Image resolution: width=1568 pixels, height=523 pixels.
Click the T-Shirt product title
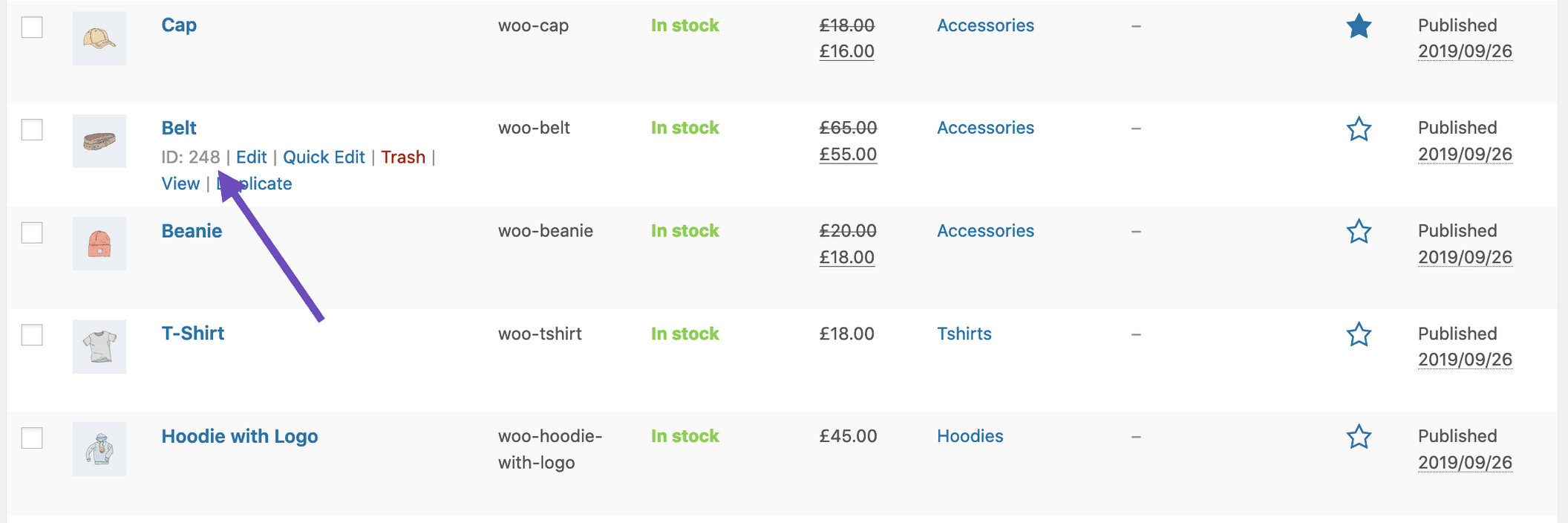tap(193, 333)
